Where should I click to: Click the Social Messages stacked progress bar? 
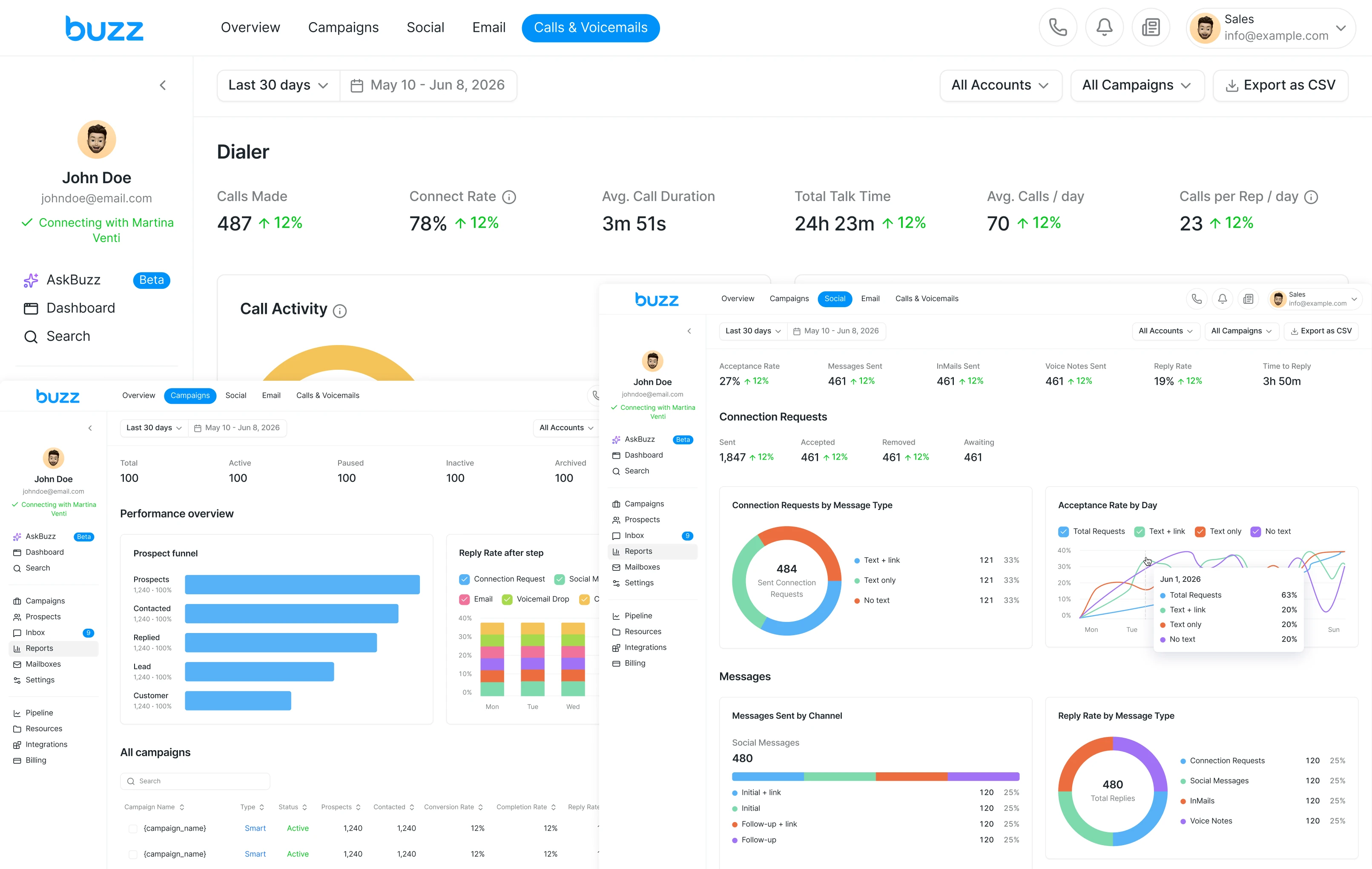875,777
